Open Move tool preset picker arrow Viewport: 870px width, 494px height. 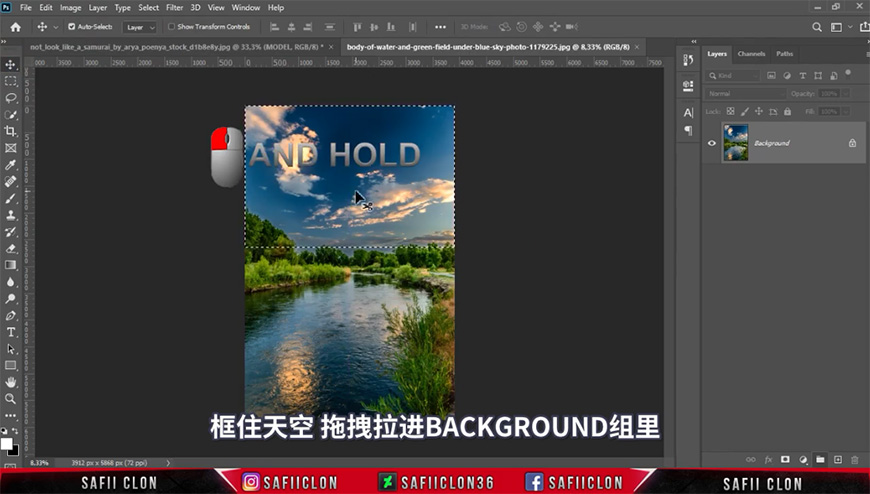(x=55, y=27)
